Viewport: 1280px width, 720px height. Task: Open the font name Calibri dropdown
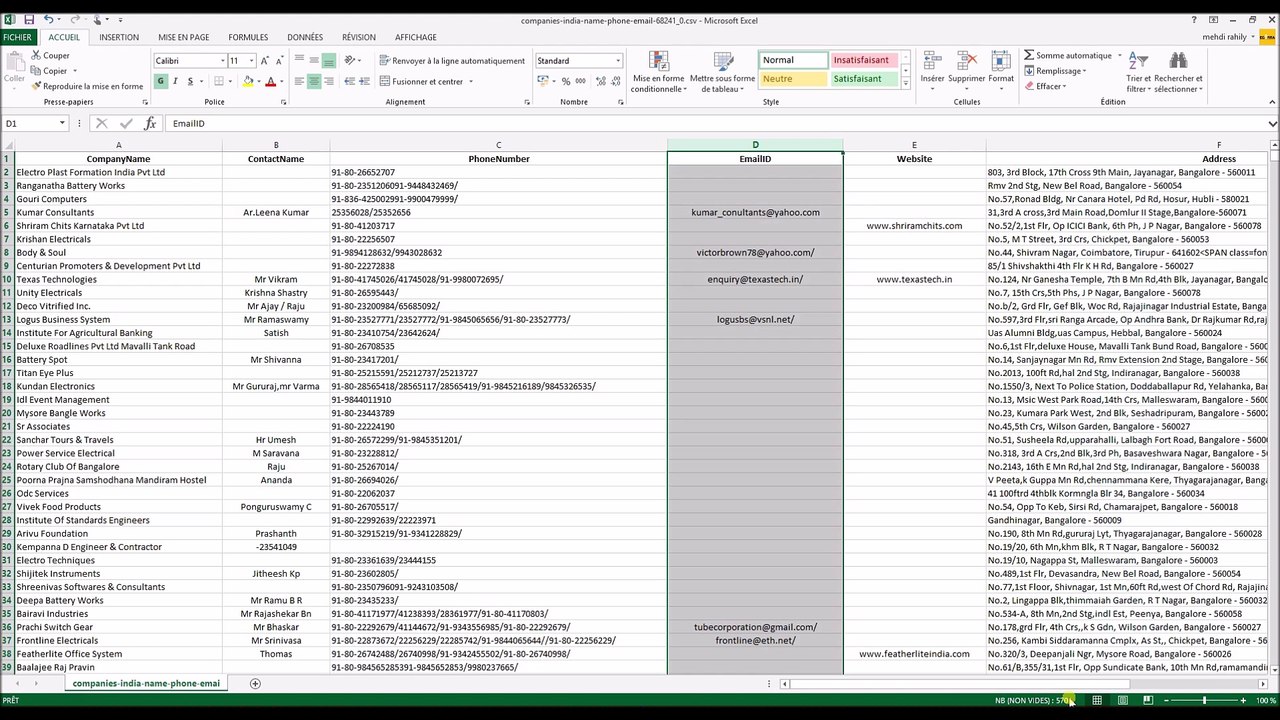coord(222,61)
